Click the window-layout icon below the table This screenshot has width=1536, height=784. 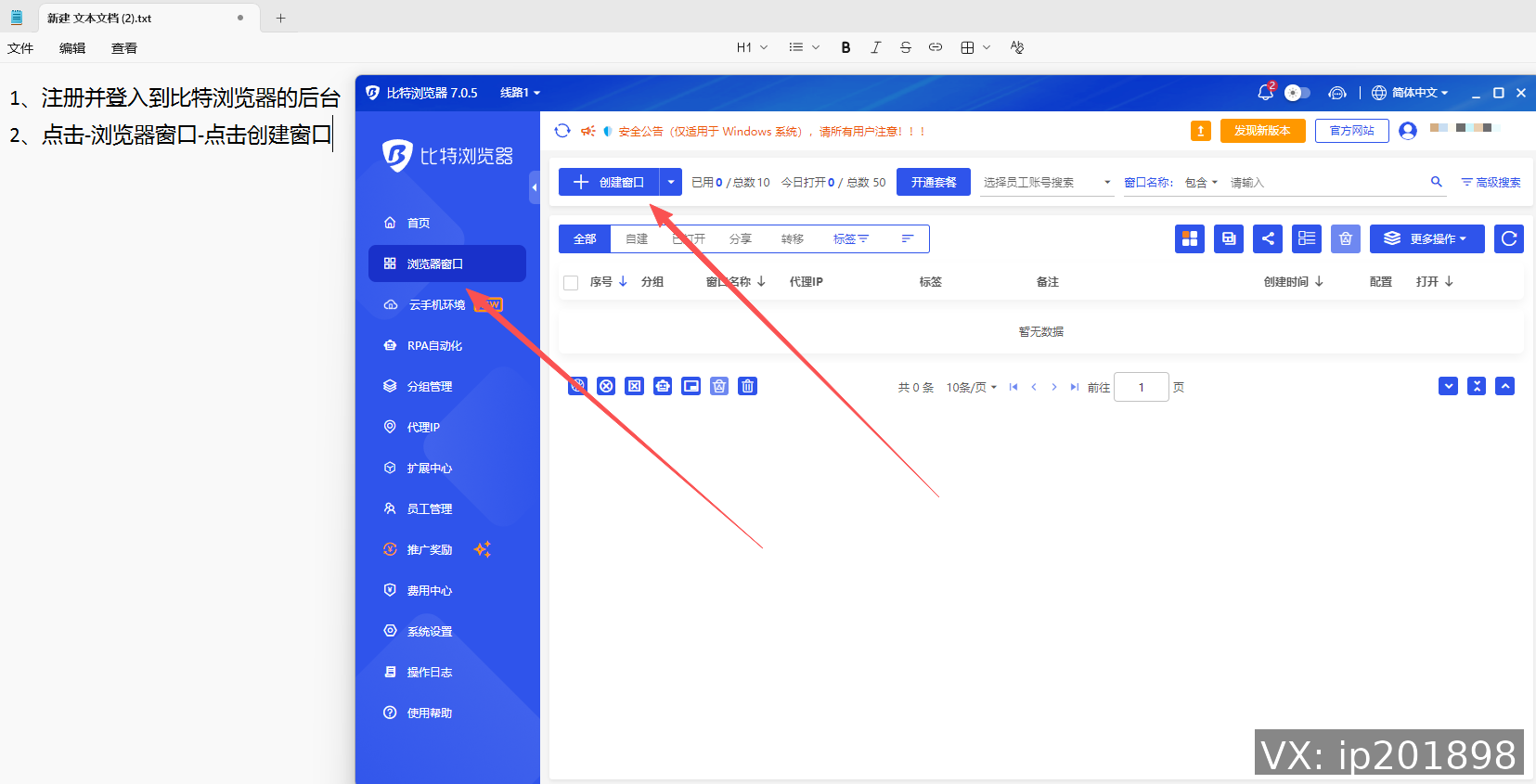(x=691, y=386)
